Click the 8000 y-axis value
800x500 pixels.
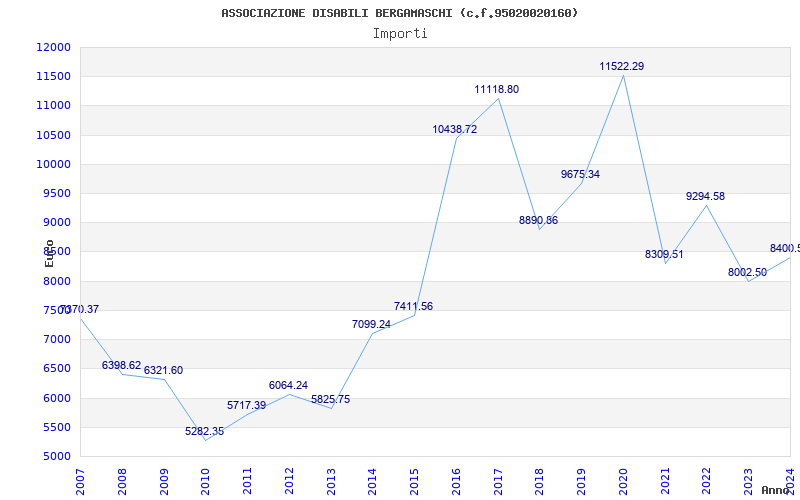pyautogui.click(x=56, y=281)
